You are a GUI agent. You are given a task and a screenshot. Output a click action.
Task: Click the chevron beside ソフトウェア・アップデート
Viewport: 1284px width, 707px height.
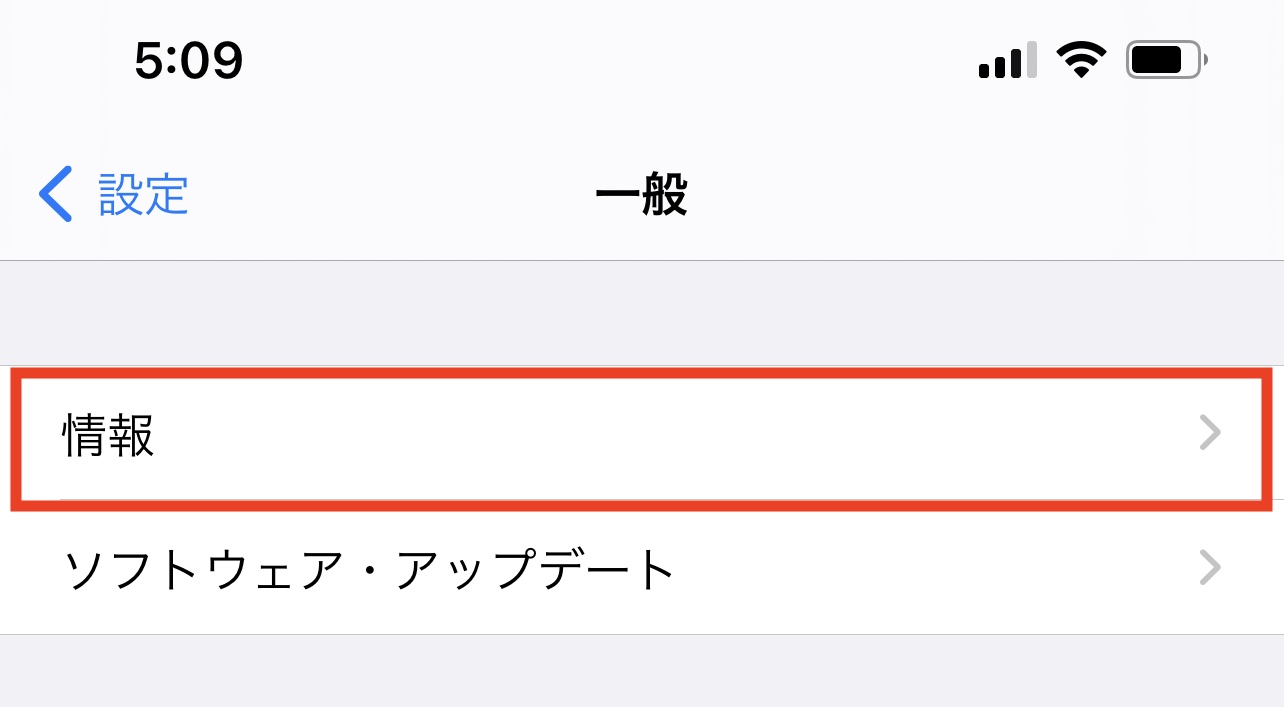click(1210, 568)
